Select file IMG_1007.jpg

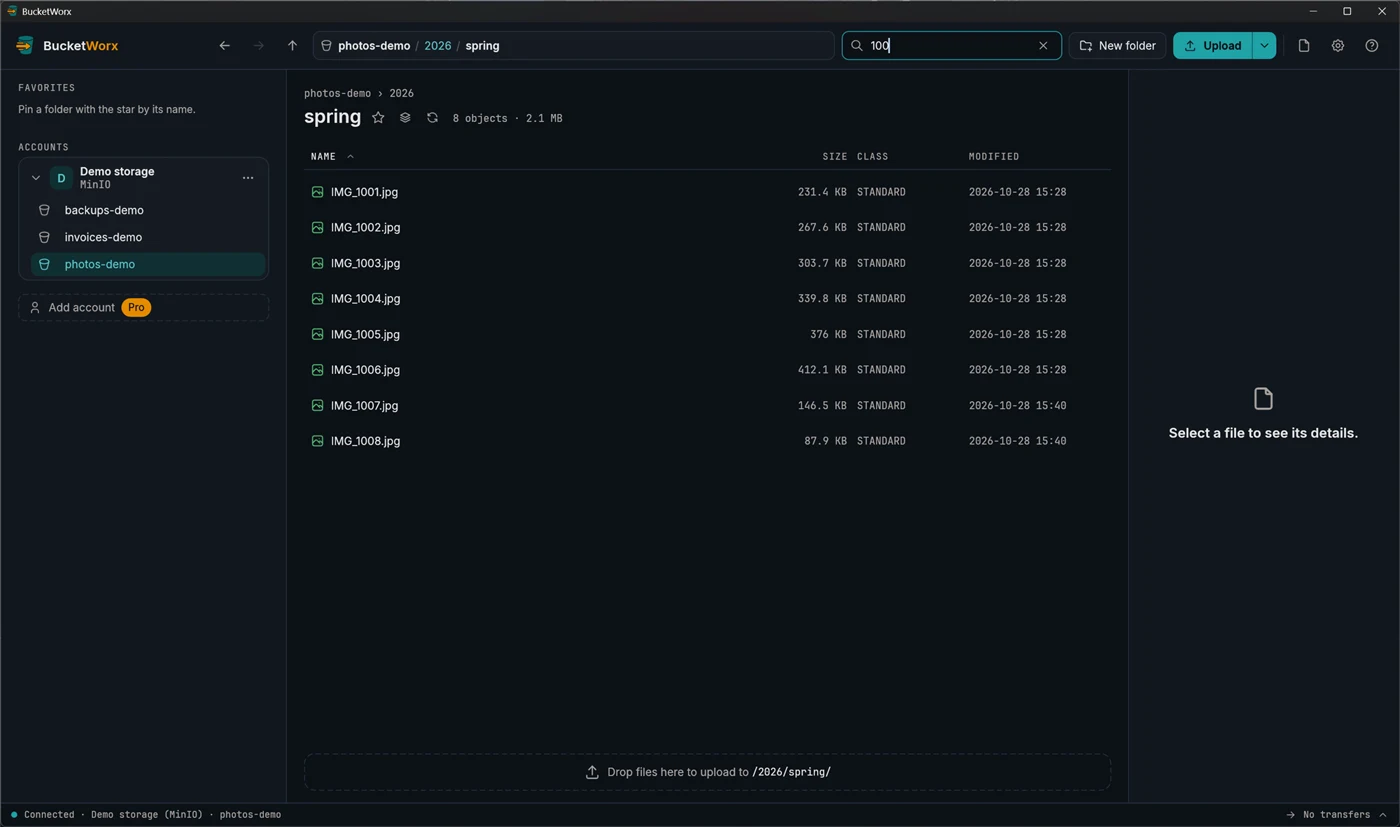[x=707, y=406]
